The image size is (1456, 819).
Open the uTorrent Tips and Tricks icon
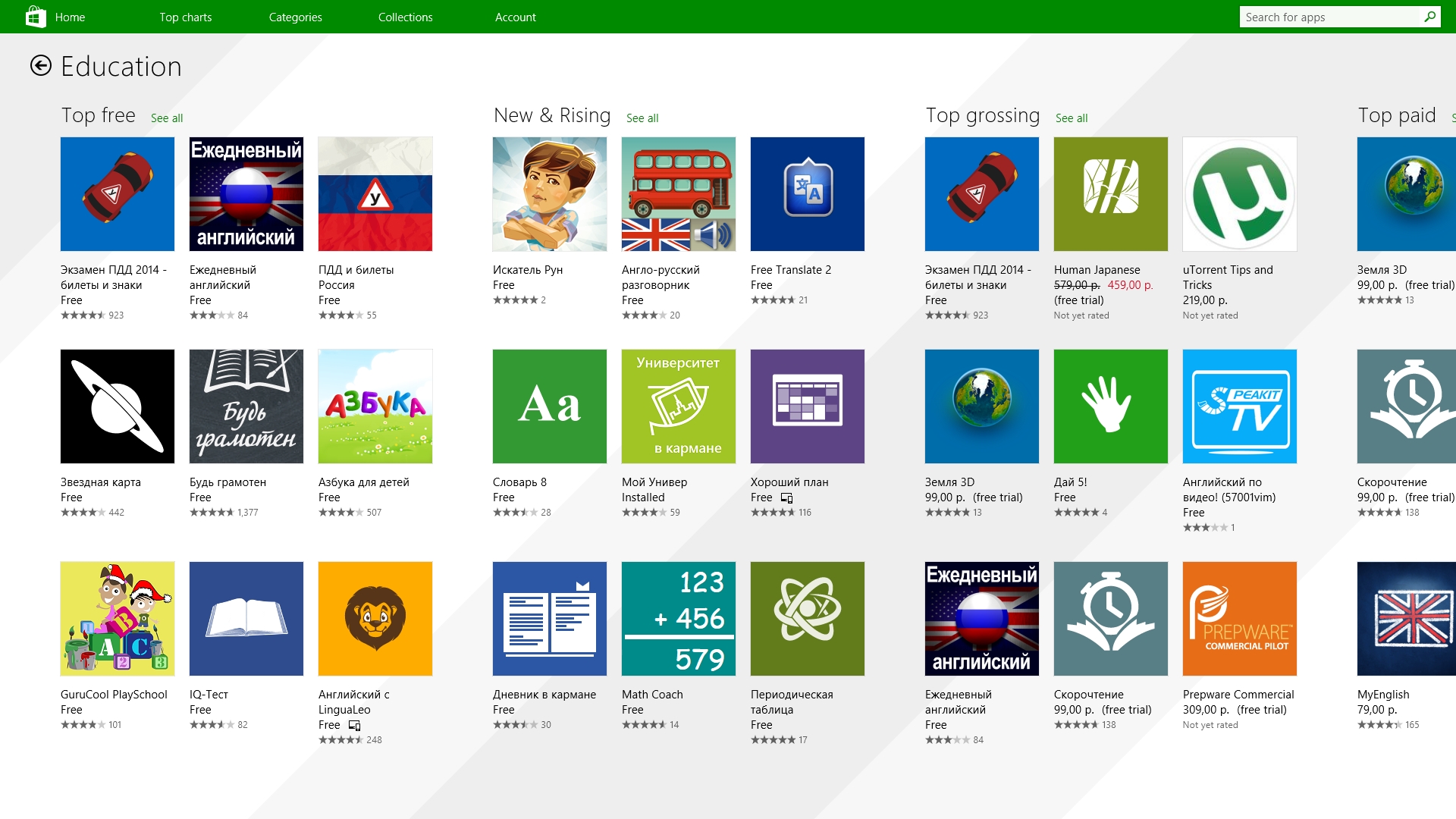click(1240, 194)
